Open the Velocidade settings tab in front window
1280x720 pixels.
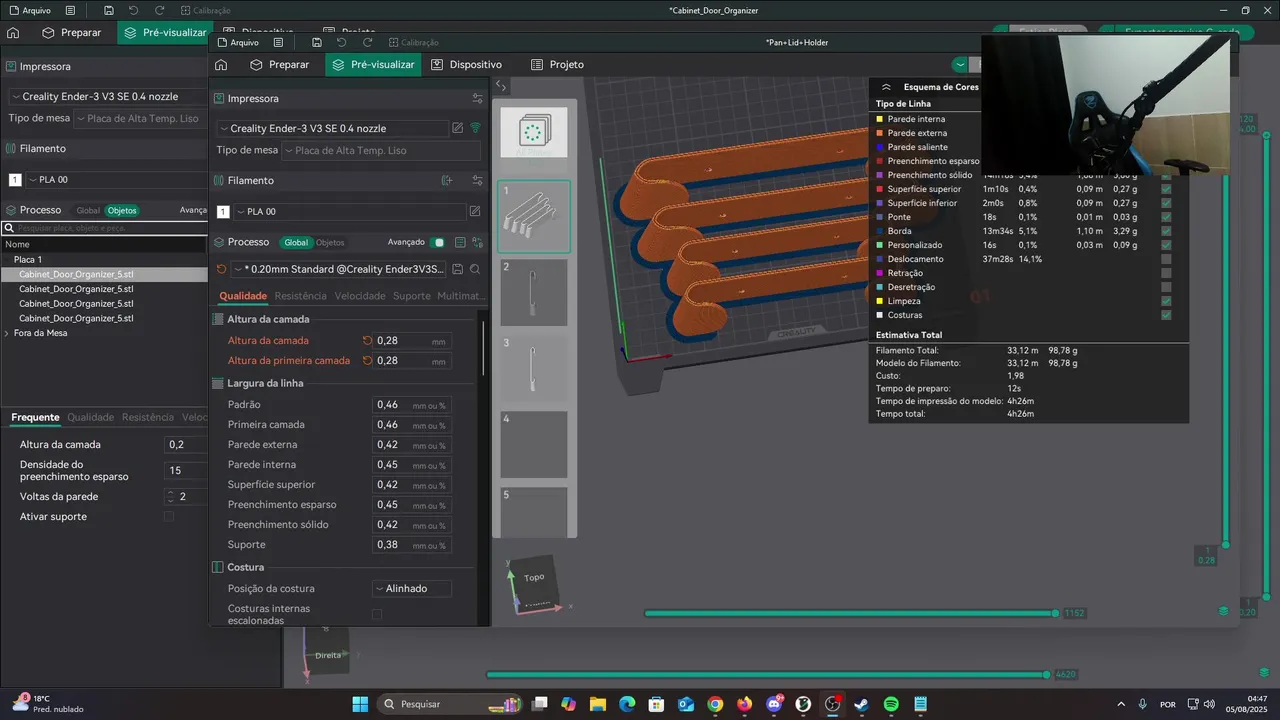point(360,296)
